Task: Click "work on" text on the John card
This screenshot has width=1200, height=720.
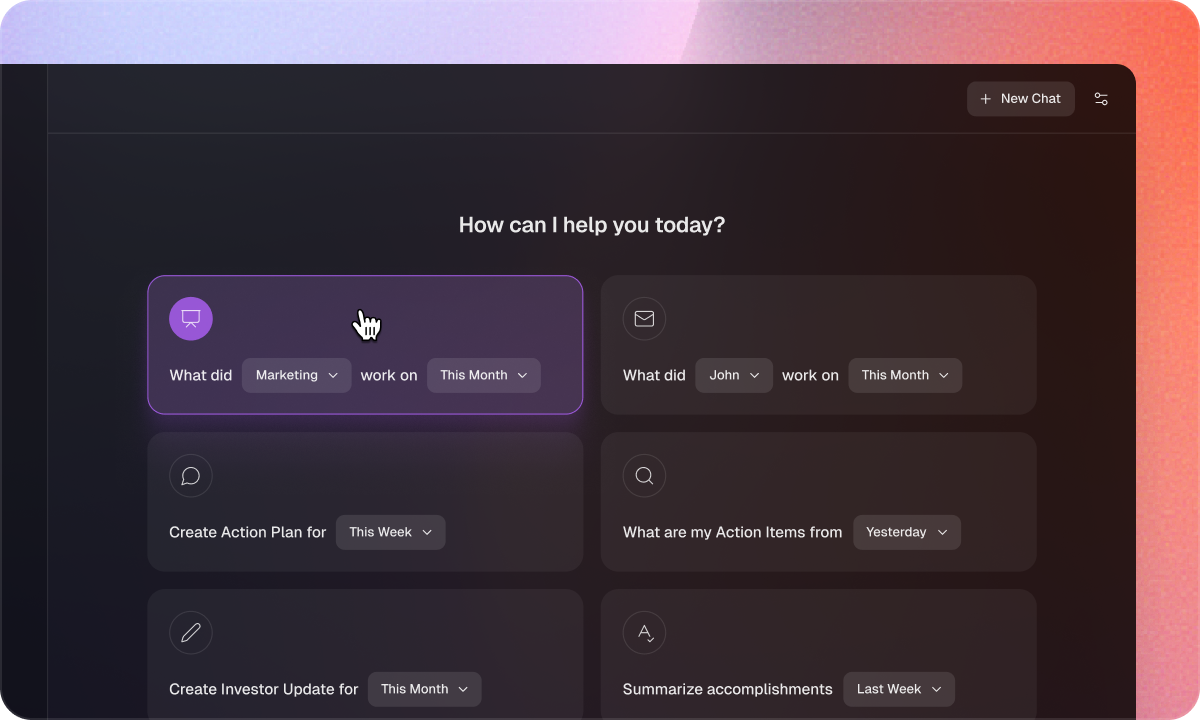Action: [x=810, y=375]
